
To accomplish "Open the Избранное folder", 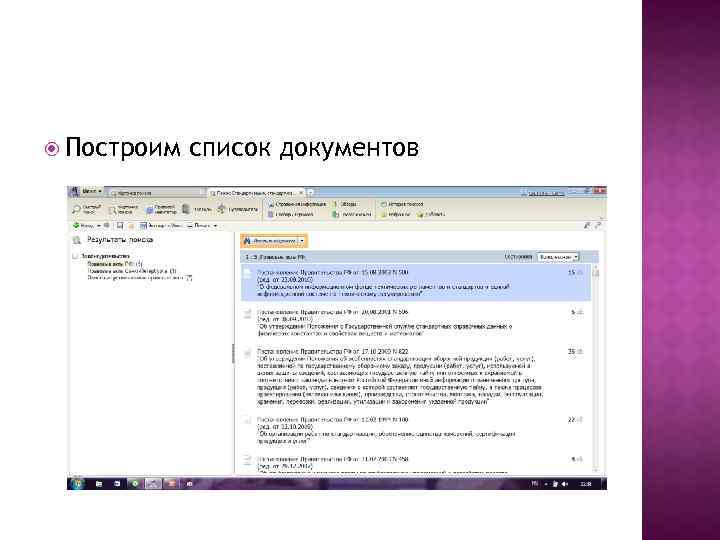I will coord(396,214).
